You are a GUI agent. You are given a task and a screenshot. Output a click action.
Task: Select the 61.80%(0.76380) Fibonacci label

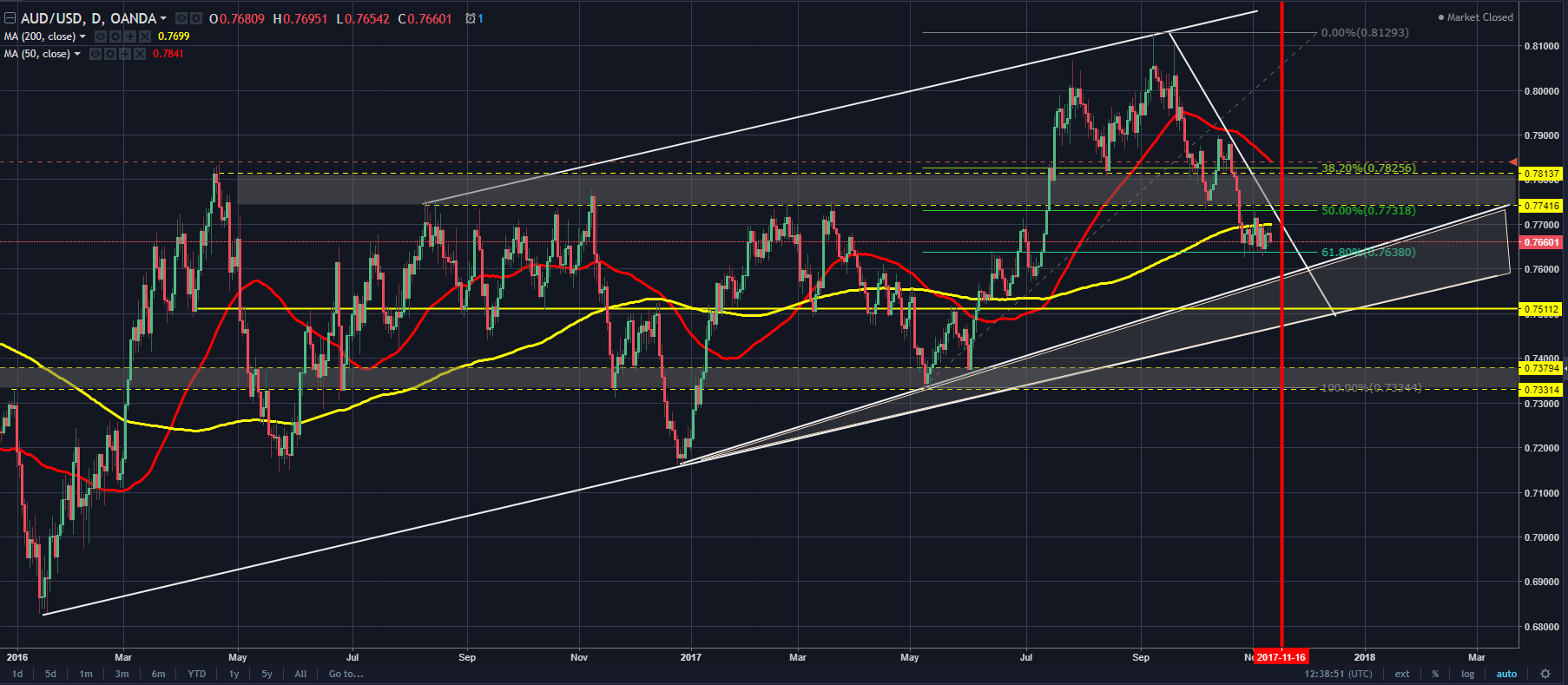[x=1368, y=252]
